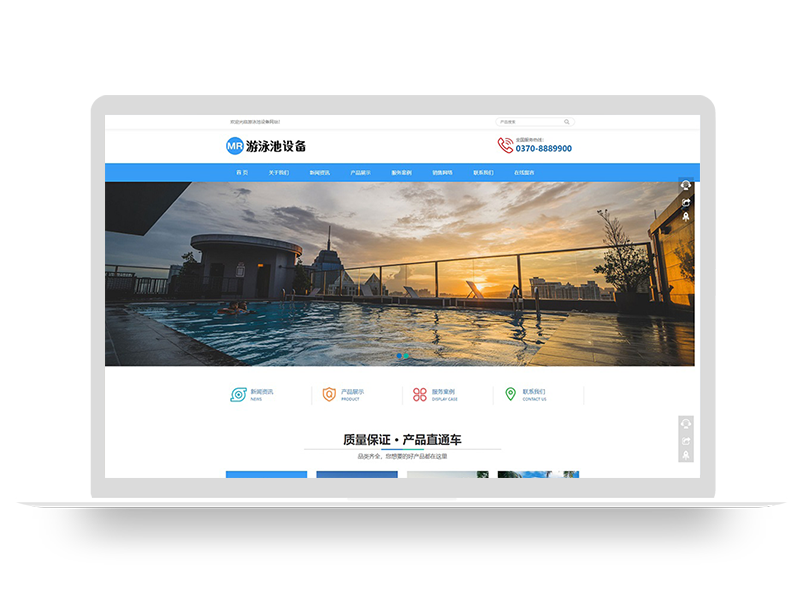The height and width of the screenshot is (600, 800).
Task: Open the red phone hotline icon
Action: 505,144
